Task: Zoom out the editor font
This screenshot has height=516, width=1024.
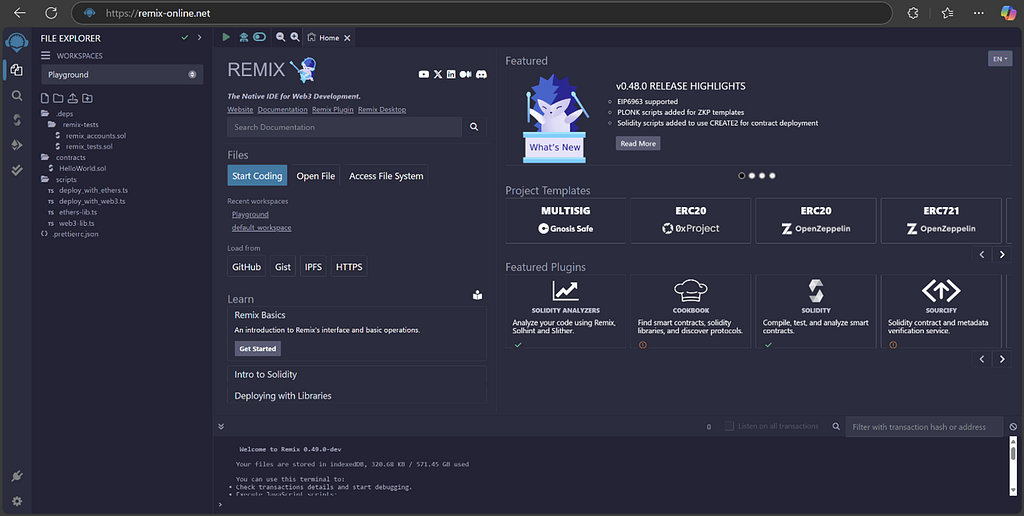Action: (x=280, y=37)
